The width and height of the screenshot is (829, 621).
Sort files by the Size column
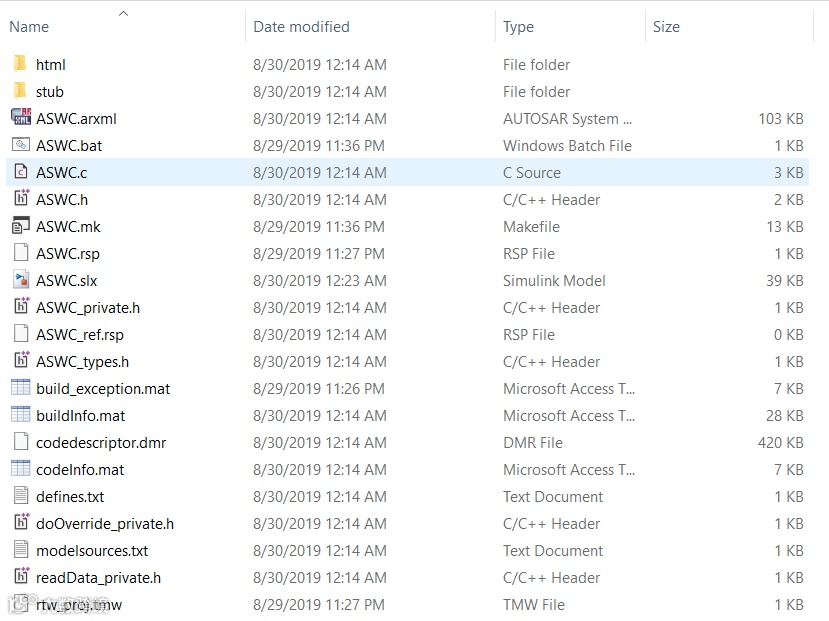(x=666, y=27)
